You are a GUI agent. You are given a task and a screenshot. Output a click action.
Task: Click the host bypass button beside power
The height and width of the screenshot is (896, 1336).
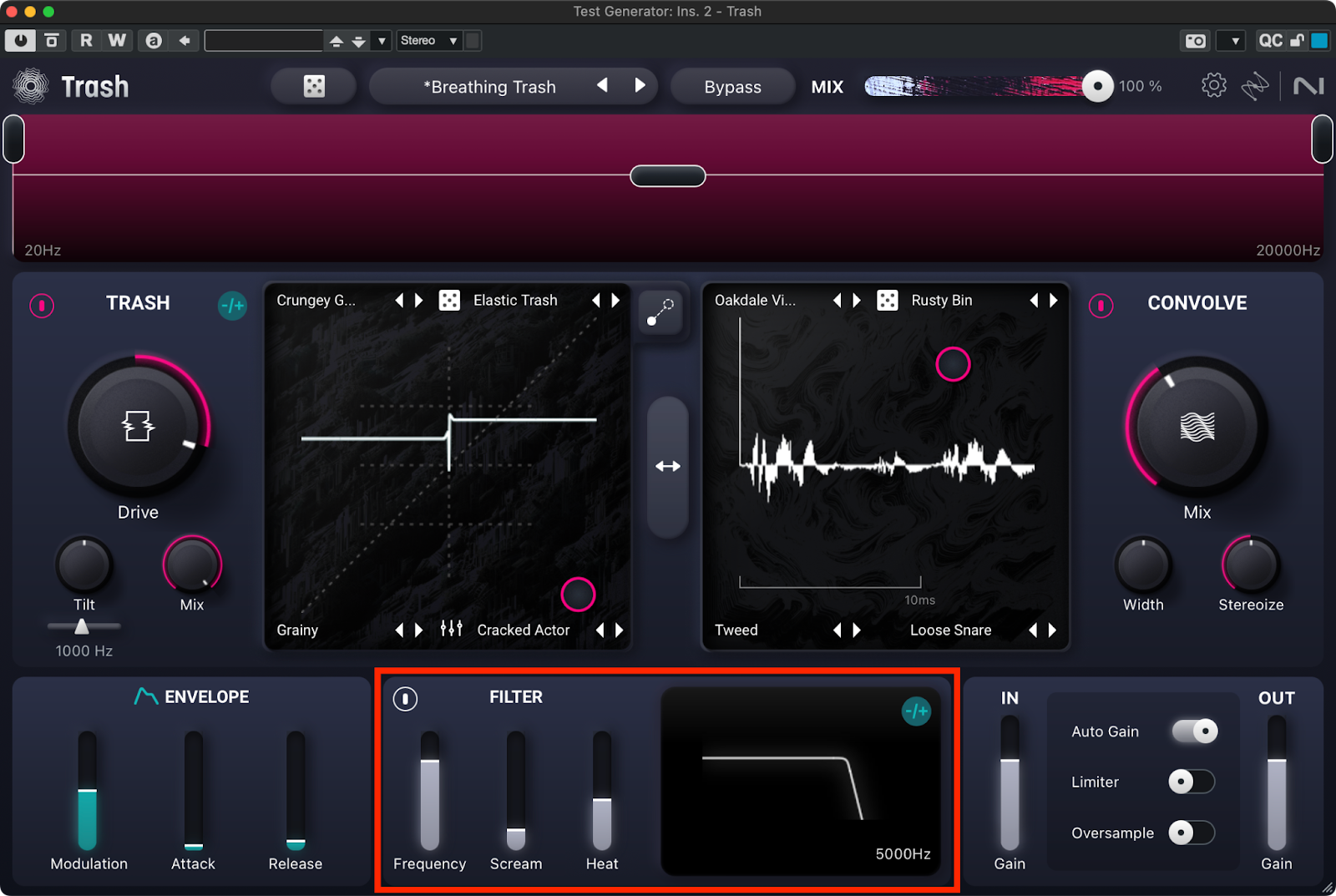[x=52, y=40]
